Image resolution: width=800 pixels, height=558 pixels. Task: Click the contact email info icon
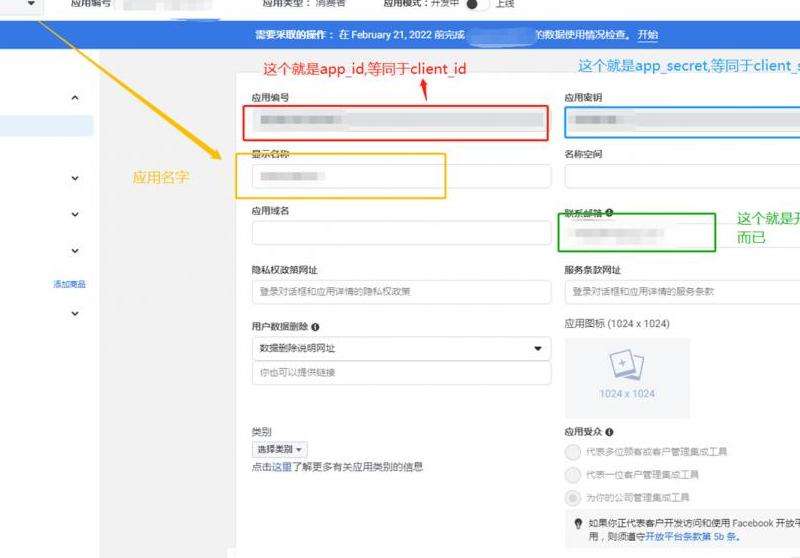pos(609,213)
